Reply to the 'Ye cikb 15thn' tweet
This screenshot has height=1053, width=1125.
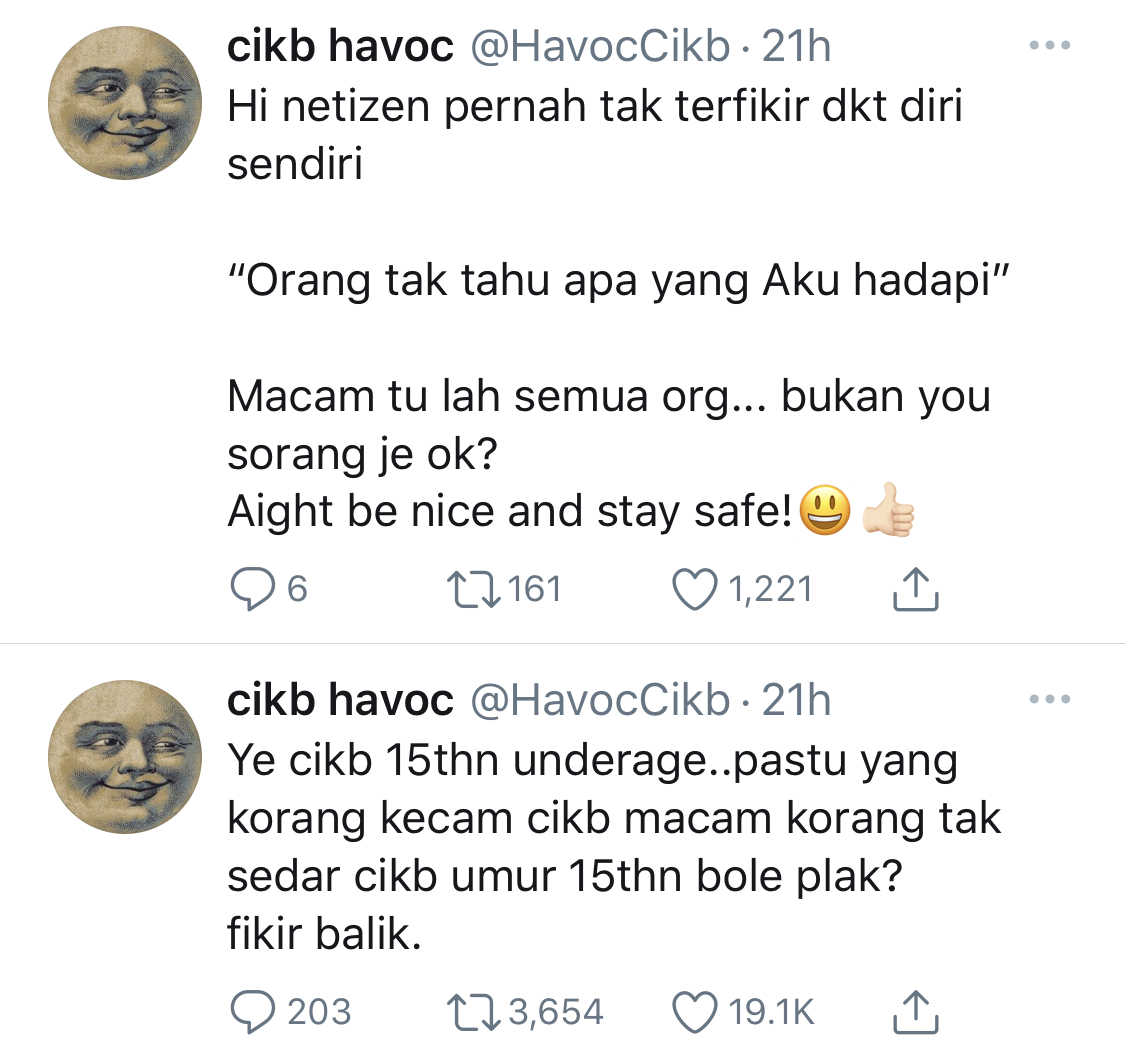tap(252, 1011)
